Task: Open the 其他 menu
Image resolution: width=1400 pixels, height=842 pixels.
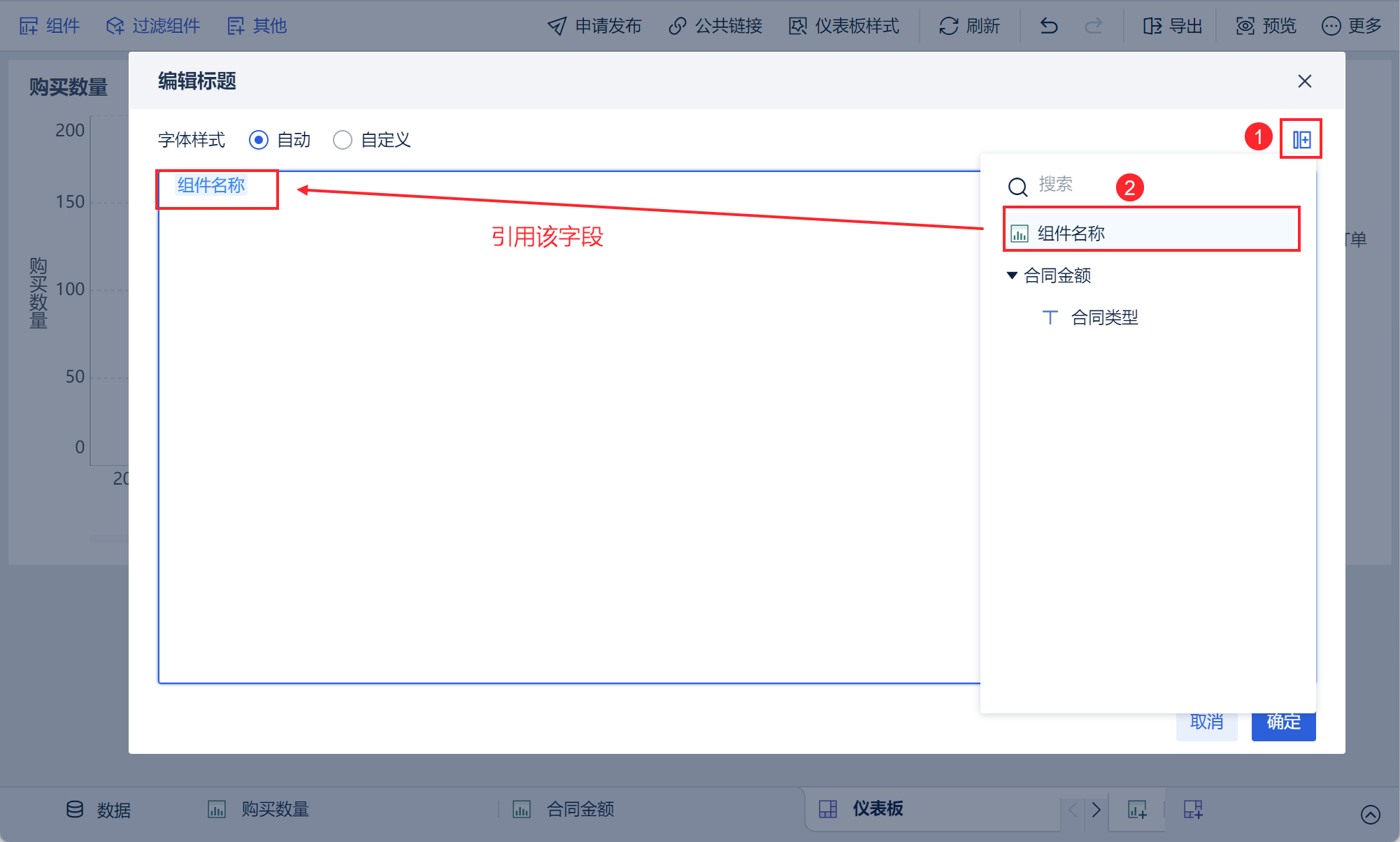Action: [x=257, y=26]
